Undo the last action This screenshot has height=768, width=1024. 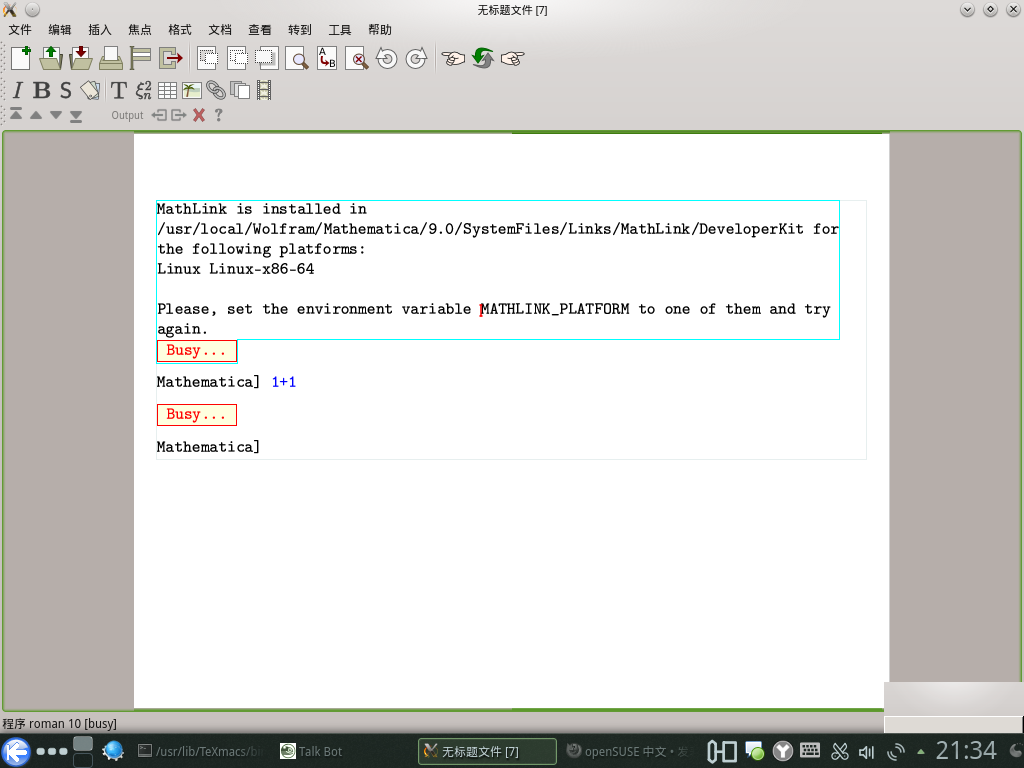click(x=387, y=58)
